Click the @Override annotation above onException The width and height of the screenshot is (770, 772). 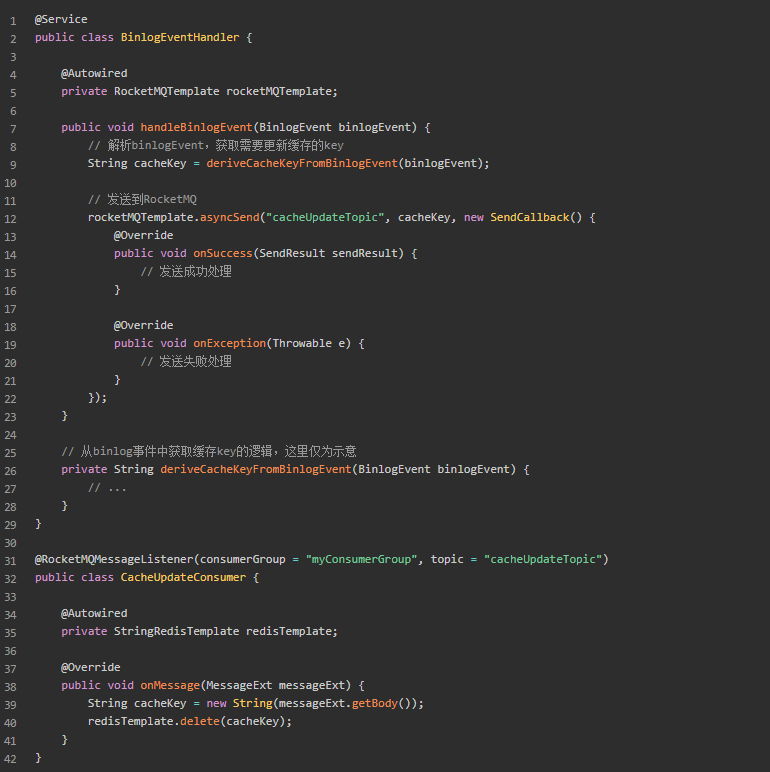pyautogui.click(x=143, y=325)
